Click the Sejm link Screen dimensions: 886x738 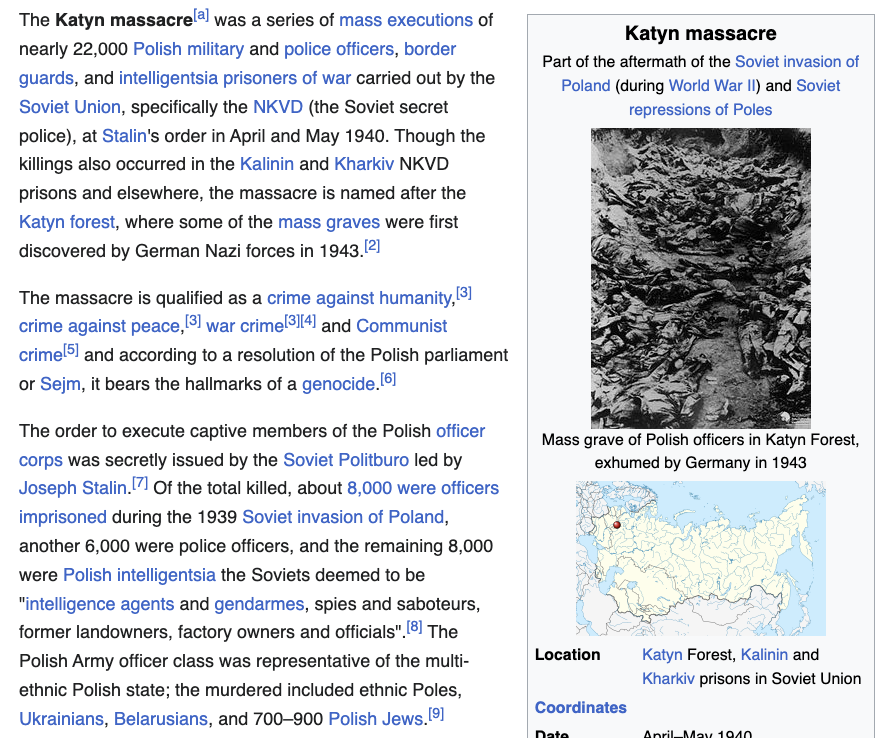[60, 384]
